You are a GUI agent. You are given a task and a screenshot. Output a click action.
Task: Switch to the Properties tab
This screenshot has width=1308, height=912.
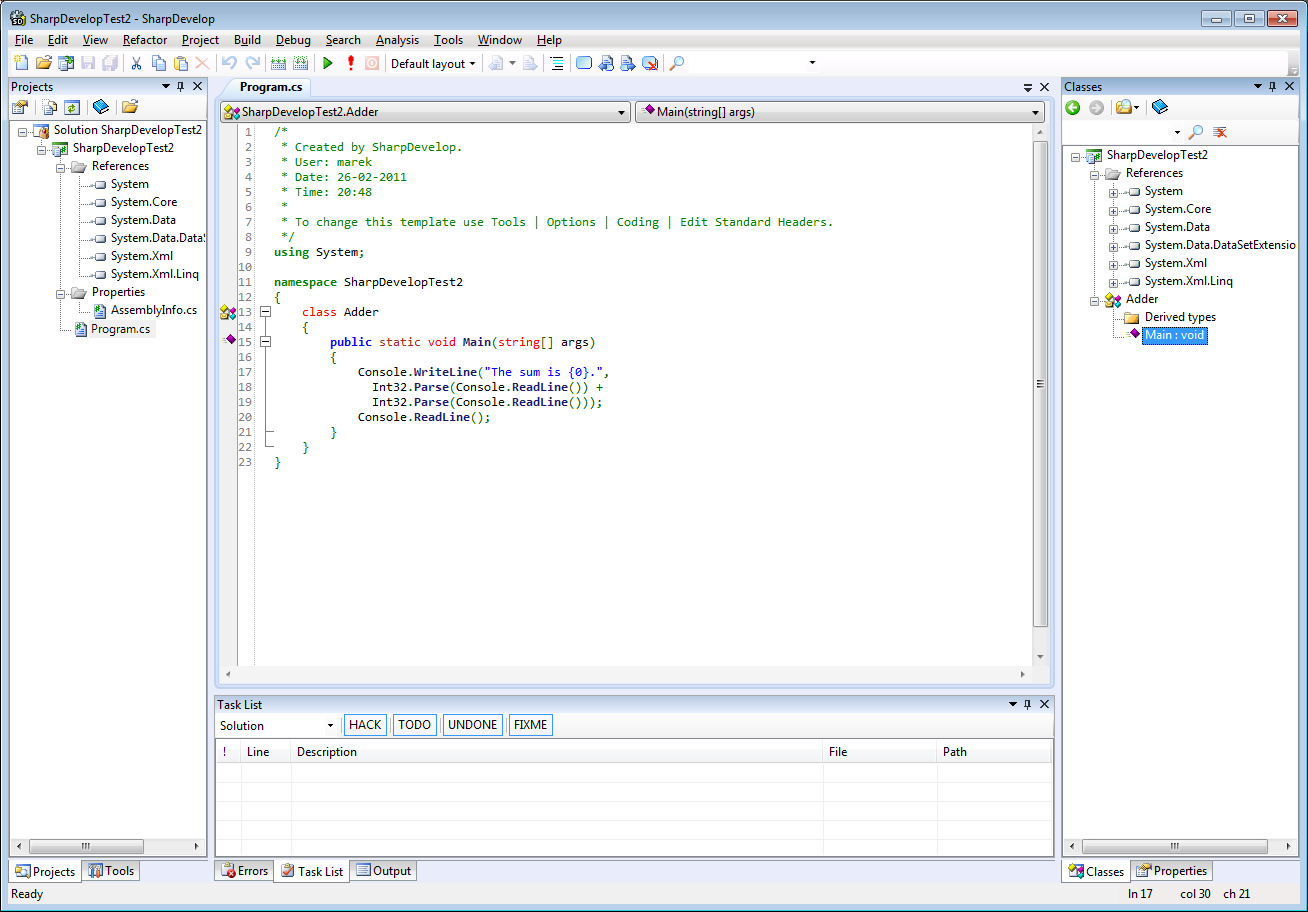[1172, 871]
